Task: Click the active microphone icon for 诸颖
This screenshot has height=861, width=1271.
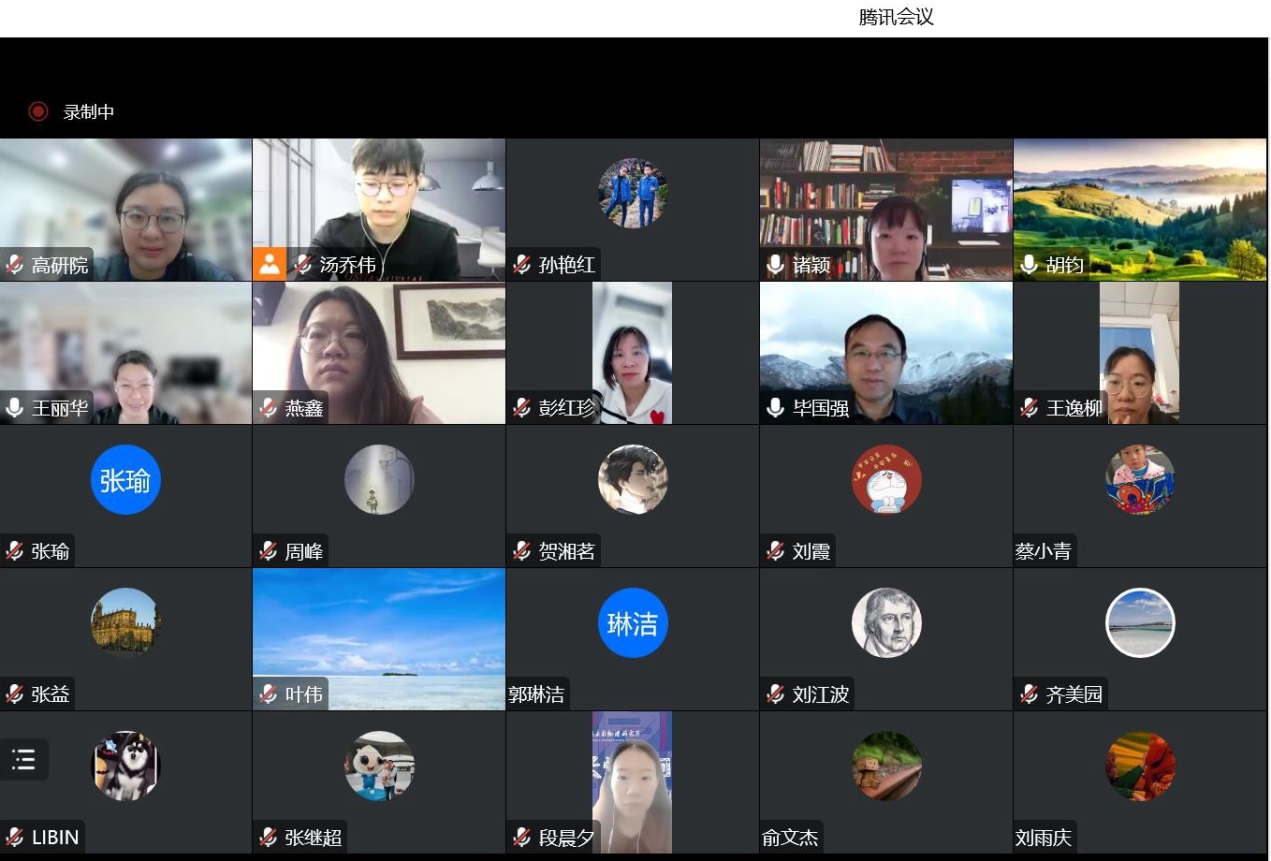Action: [x=776, y=265]
